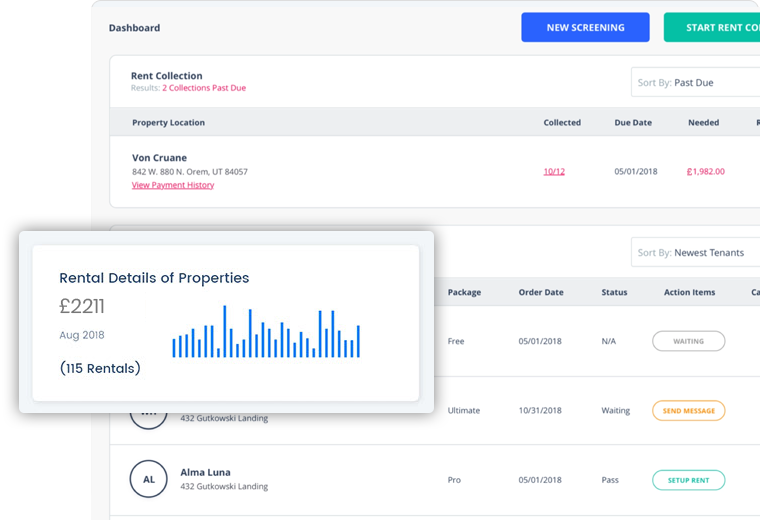Image resolution: width=760 pixels, height=520 pixels.
Task: Click the 842 W. 880 N. Orem address
Action: 190,172
